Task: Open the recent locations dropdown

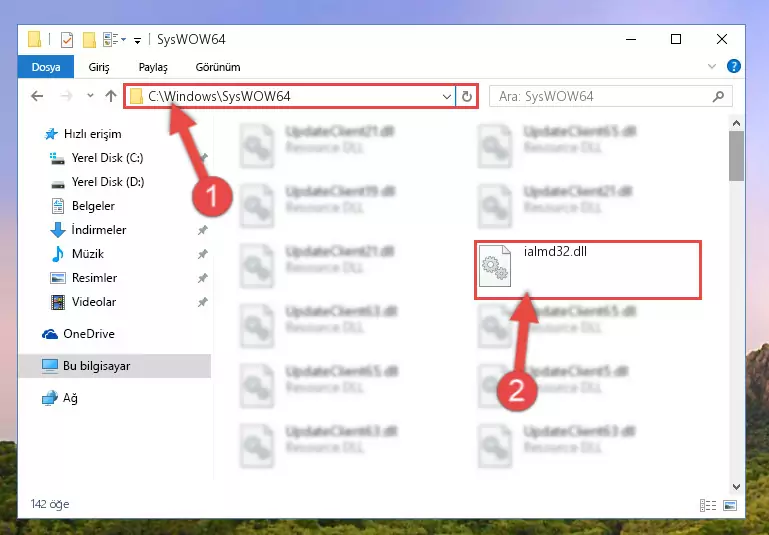Action: pyautogui.click(x=90, y=96)
